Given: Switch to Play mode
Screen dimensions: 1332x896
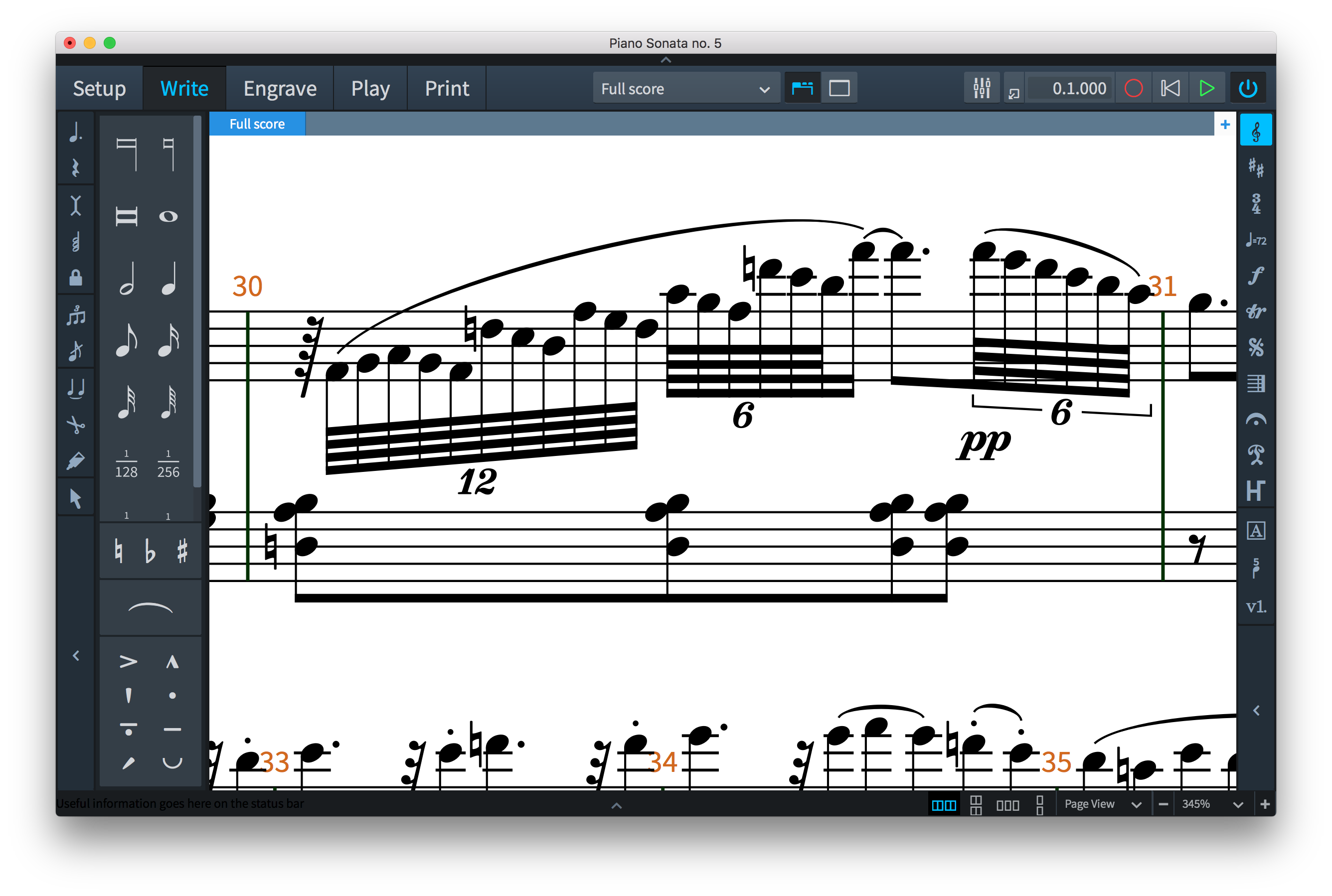Looking at the screenshot, I should click(x=370, y=89).
